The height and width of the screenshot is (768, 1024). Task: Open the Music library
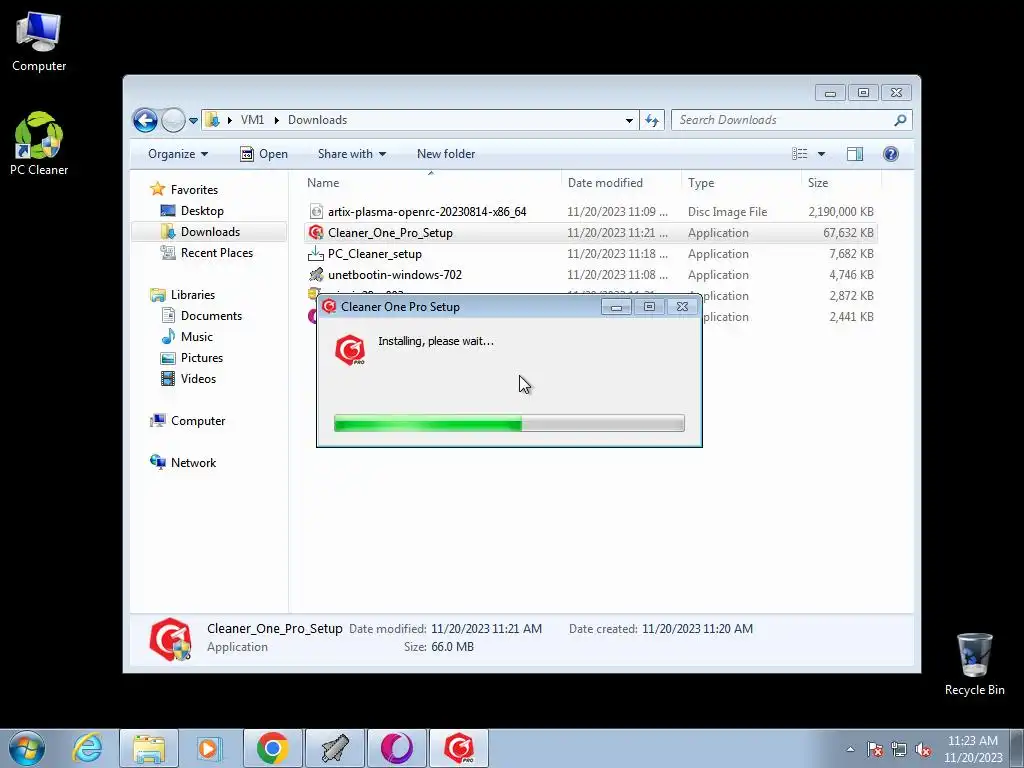click(x=197, y=336)
